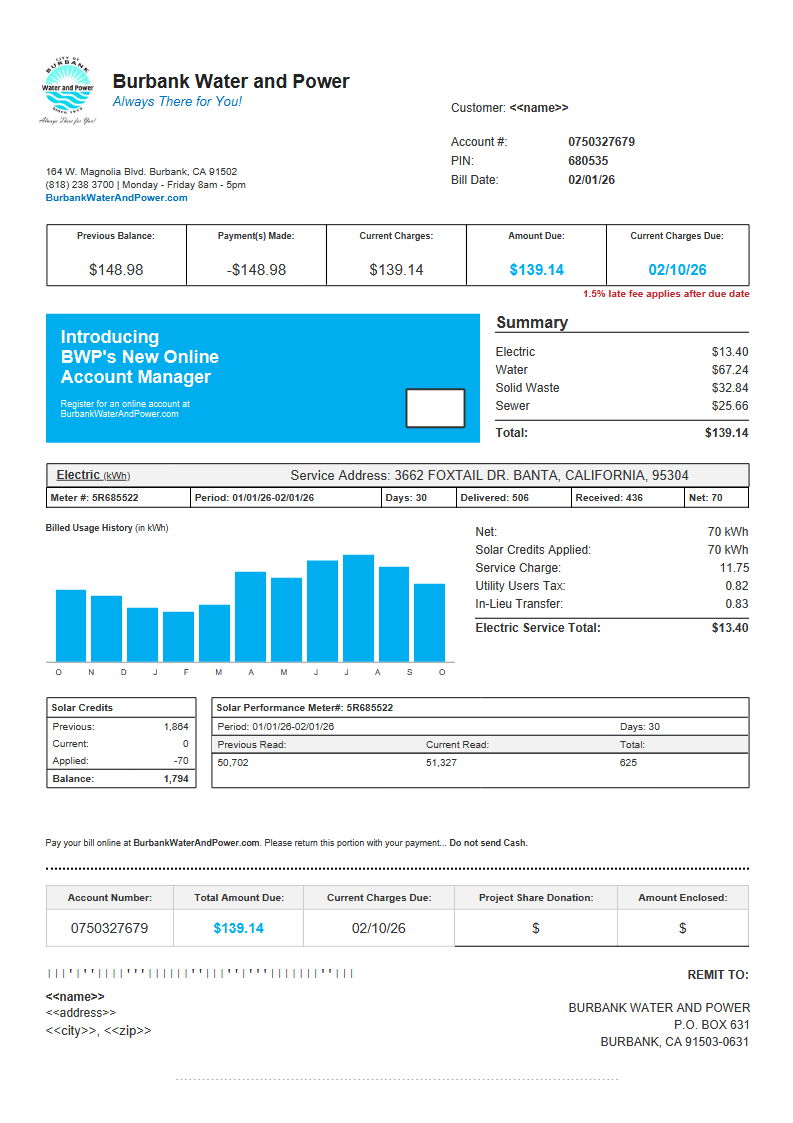Select the Previous Read value 50,702
This screenshot has height=1123, width=793.
coord(233,763)
